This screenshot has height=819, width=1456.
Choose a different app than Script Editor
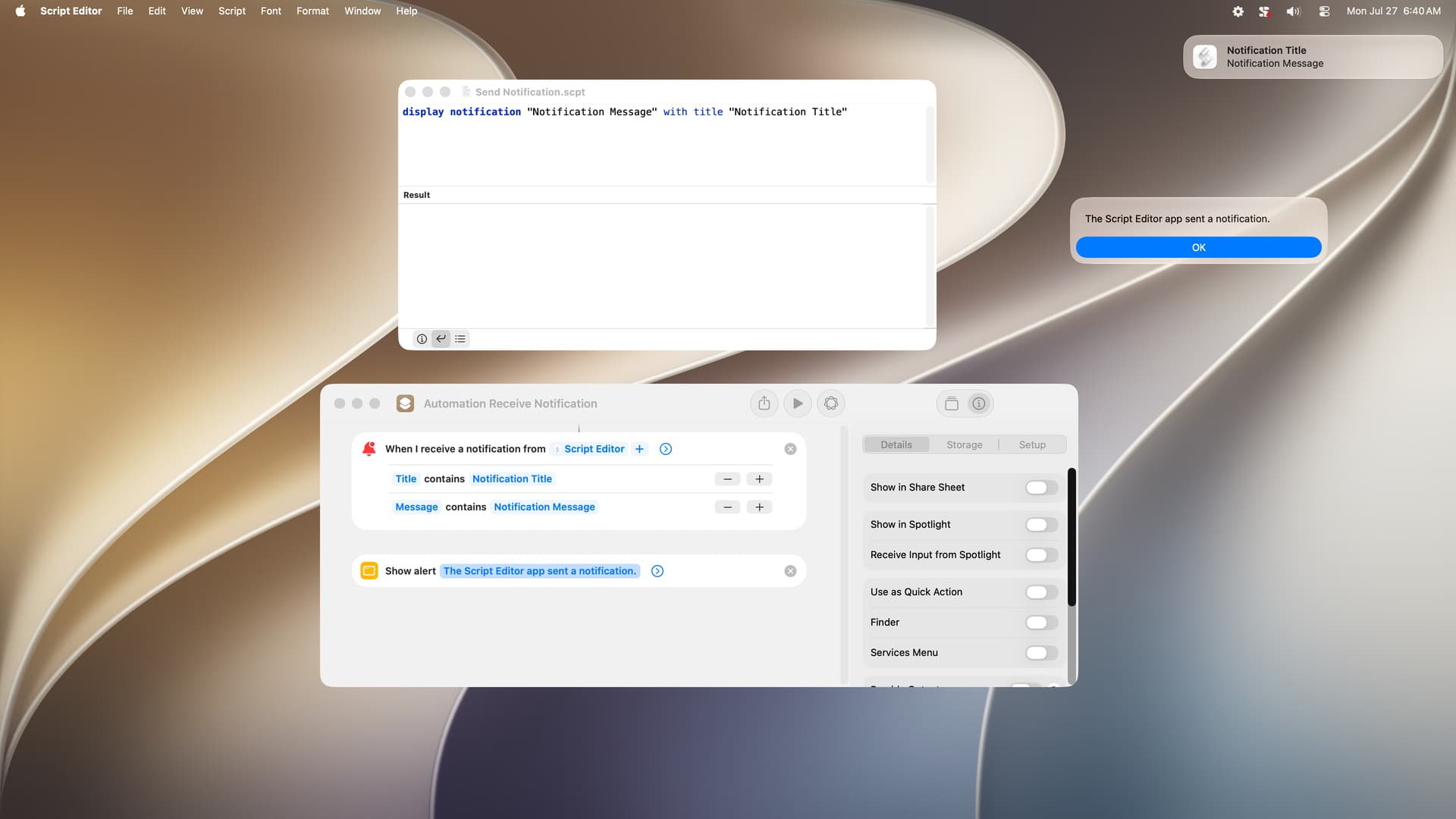(x=589, y=449)
